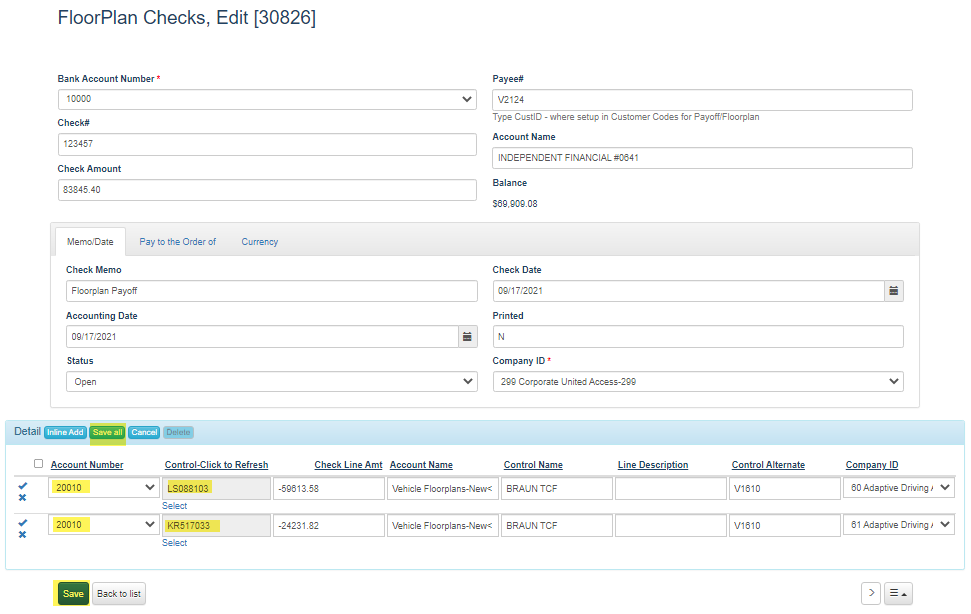This screenshot has width=971, height=614.
Task: Click the Check# input field
Action: (x=267, y=144)
